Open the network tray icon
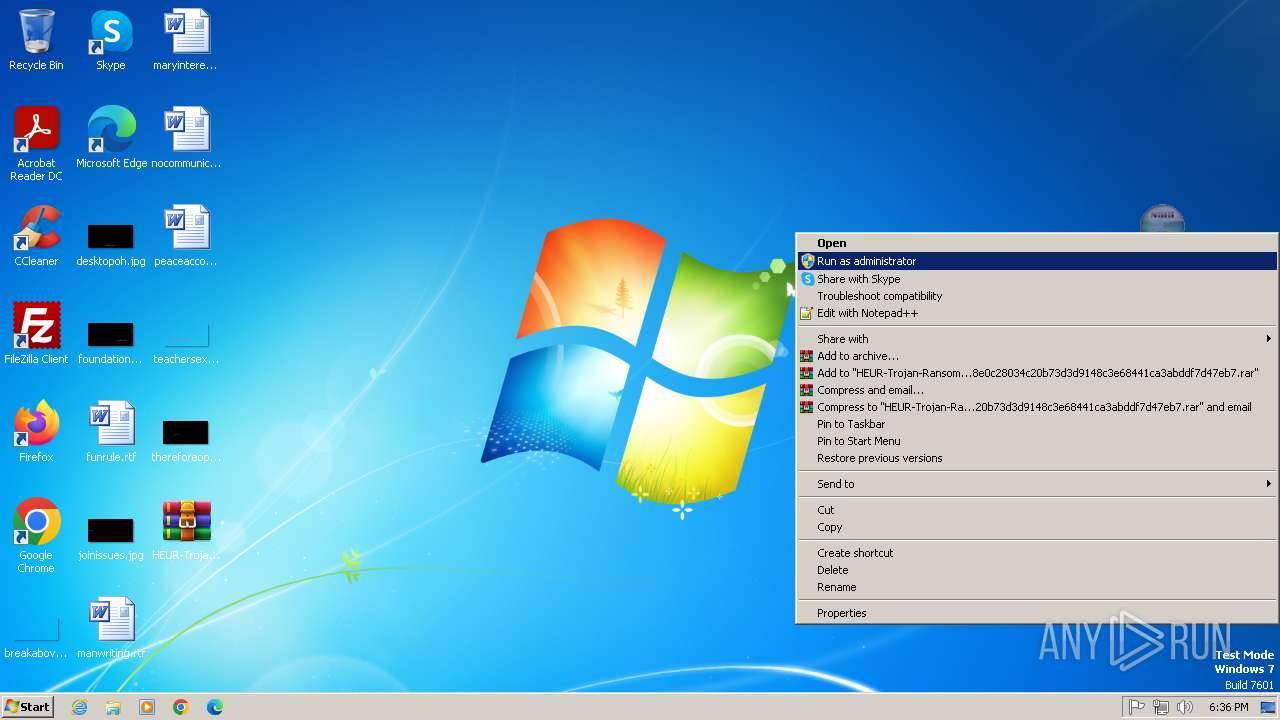The height and width of the screenshot is (720, 1280). coord(1161,707)
